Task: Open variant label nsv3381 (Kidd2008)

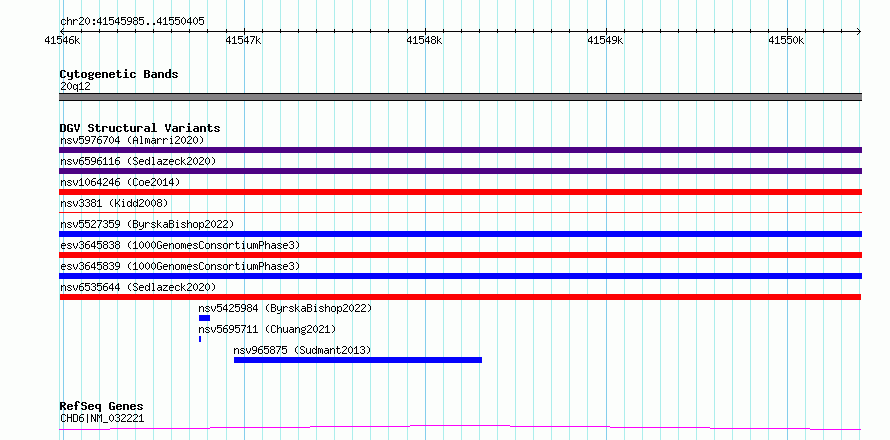Action: pos(114,203)
